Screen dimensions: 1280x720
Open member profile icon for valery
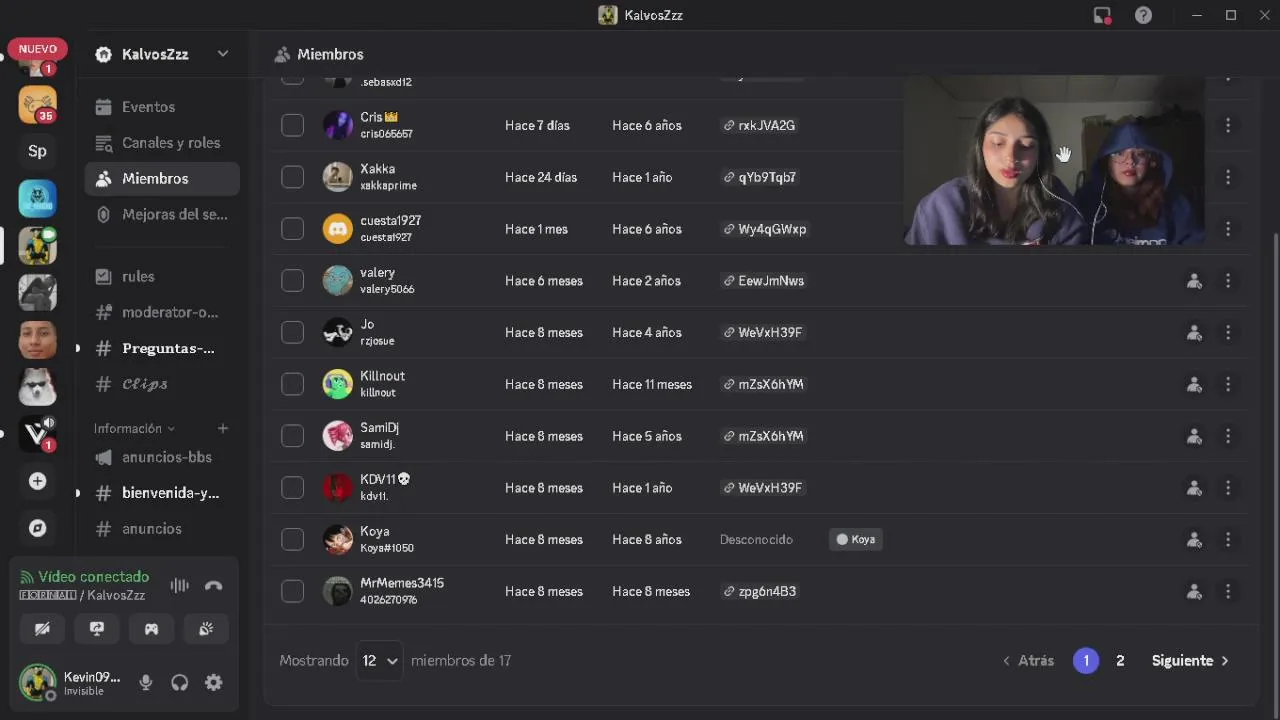click(1194, 281)
